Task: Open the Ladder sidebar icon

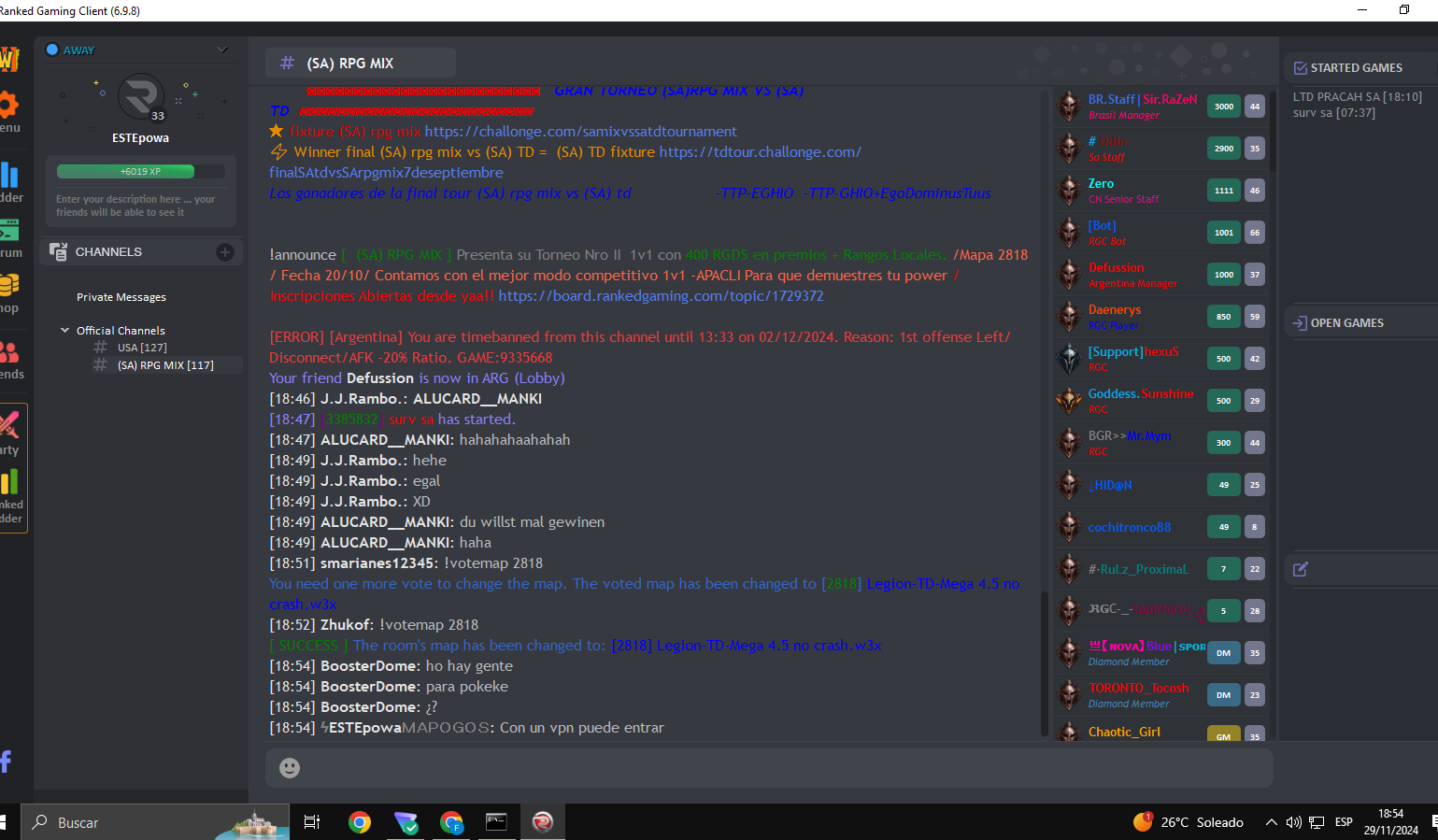Action: coord(9,175)
